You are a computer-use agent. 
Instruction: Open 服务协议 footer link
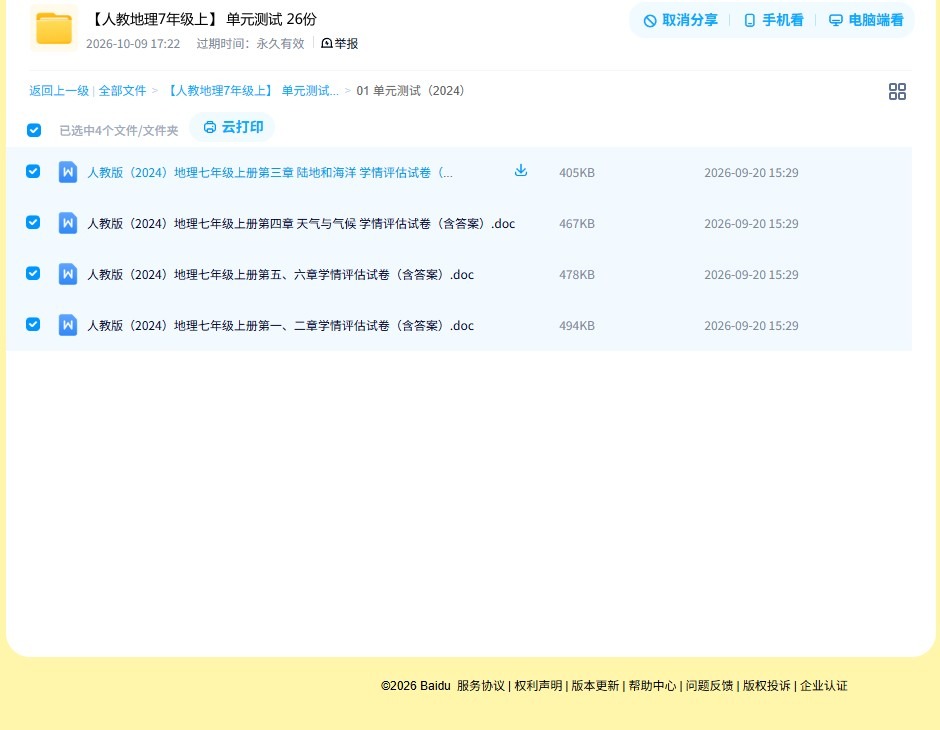tap(481, 686)
